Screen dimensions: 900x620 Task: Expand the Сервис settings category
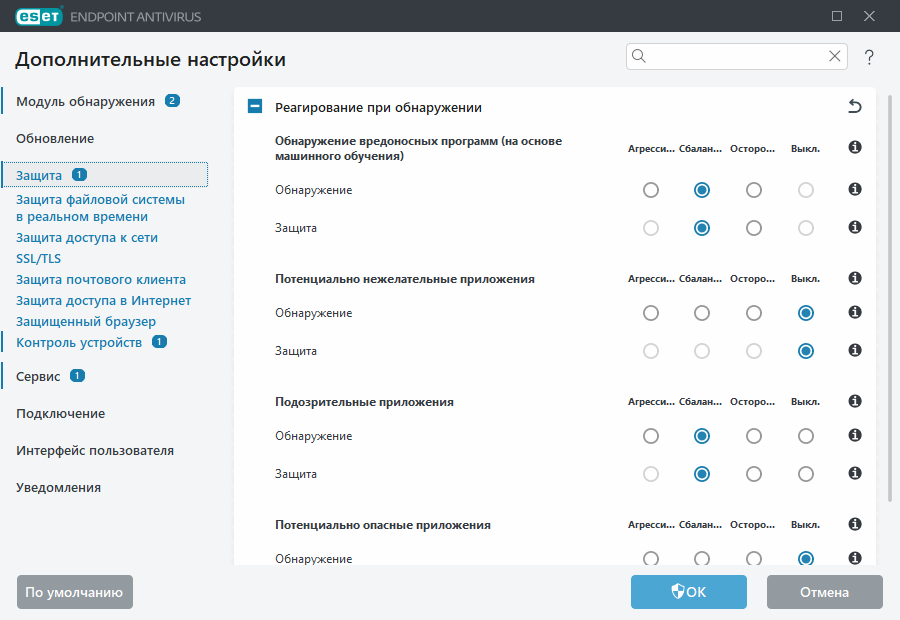click(47, 376)
